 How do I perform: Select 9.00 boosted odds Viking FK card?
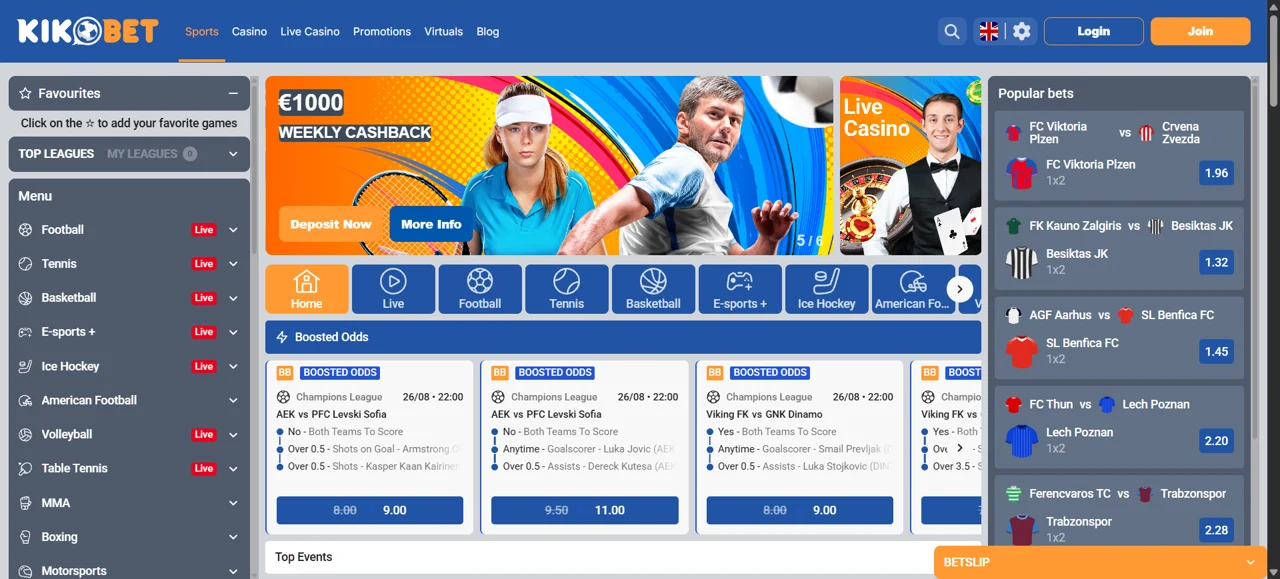pyautogui.click(x=800, y=510)
